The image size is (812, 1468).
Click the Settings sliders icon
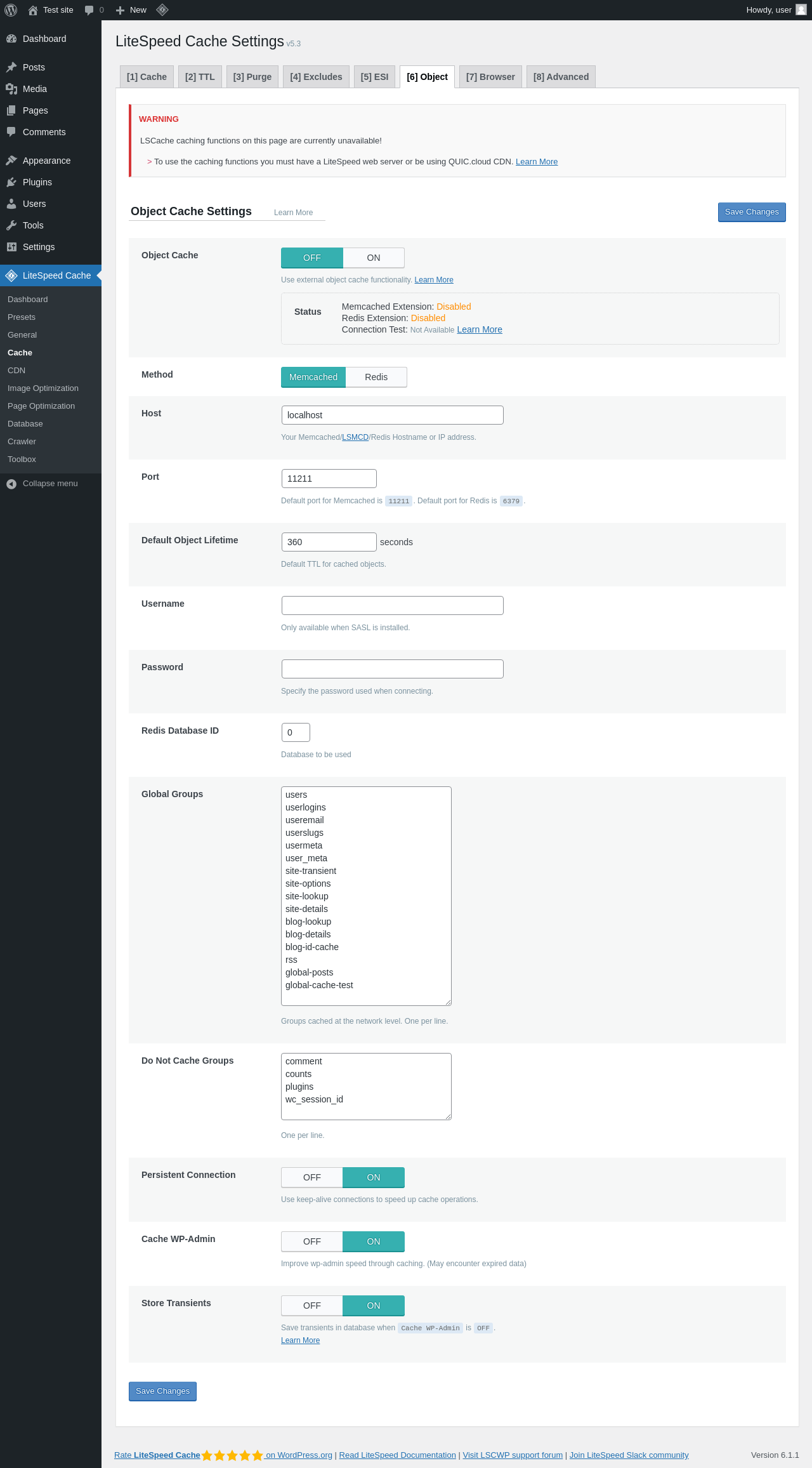11,247
